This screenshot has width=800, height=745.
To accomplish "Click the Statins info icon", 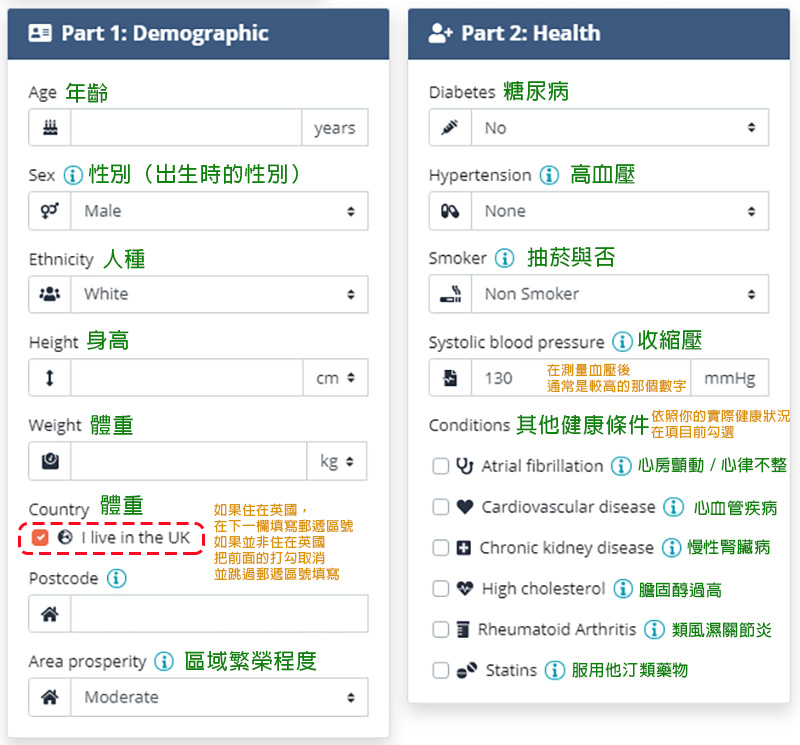I will [x=555, y=670].
